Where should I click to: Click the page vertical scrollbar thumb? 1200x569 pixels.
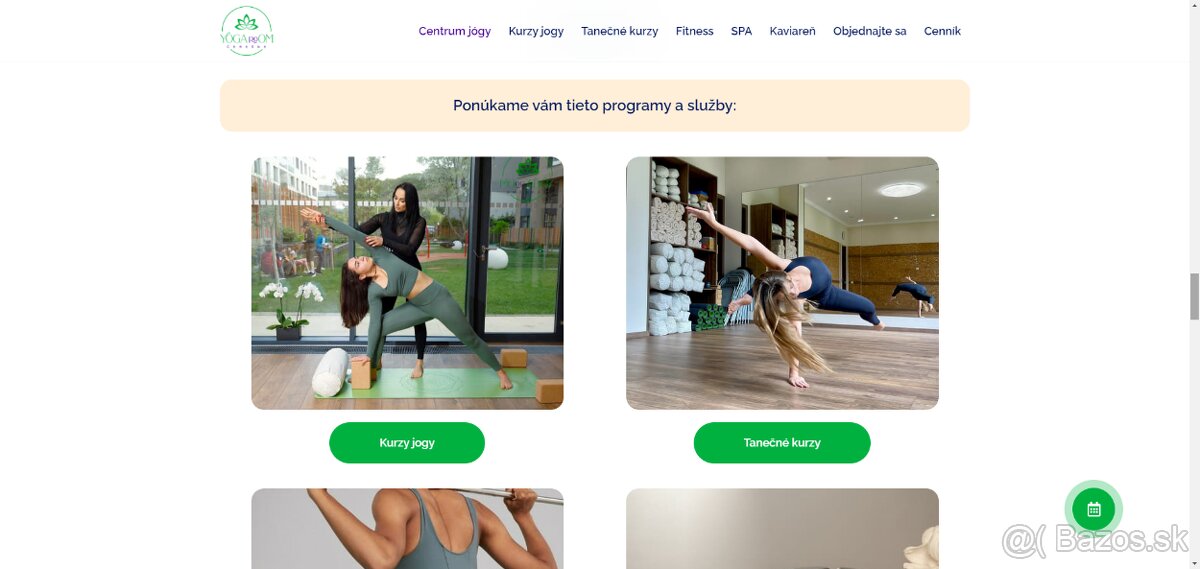tap(1193, 296)
